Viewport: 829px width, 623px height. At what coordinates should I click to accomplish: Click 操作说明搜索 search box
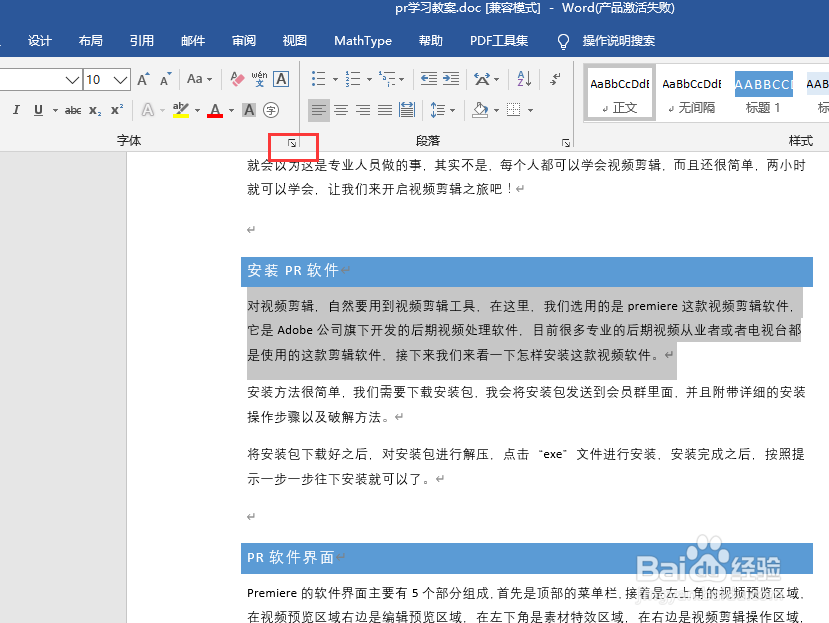tap(619, 41)
